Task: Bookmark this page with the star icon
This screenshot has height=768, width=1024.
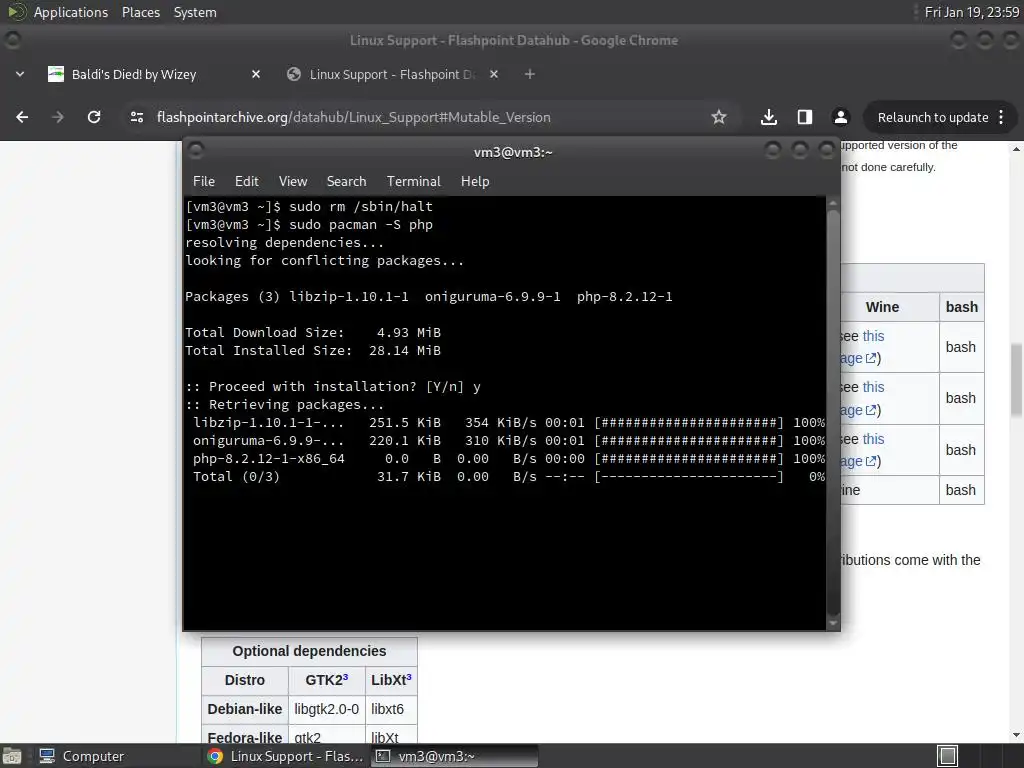Action: point(718,117)
